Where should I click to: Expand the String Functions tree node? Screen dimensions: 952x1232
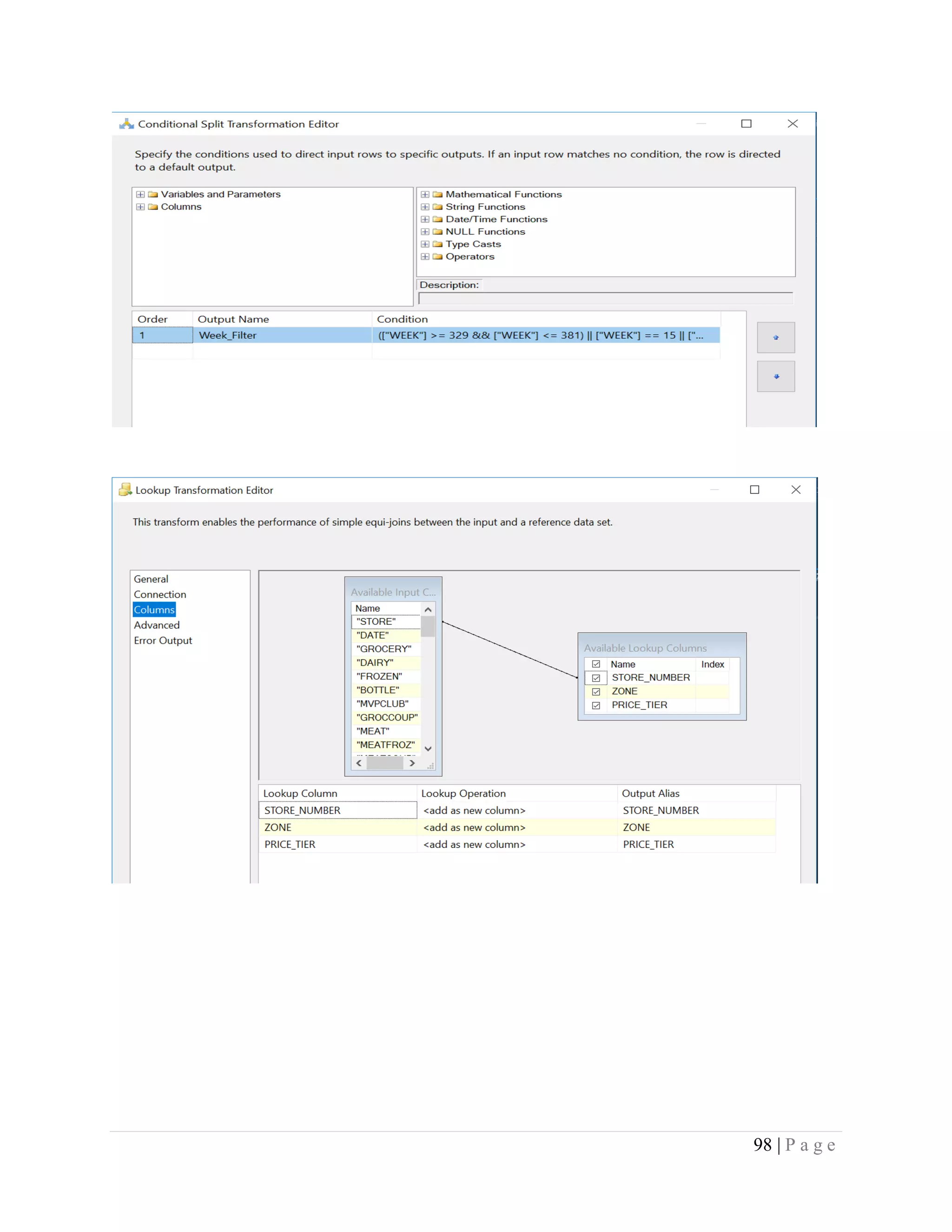(425, 207)
